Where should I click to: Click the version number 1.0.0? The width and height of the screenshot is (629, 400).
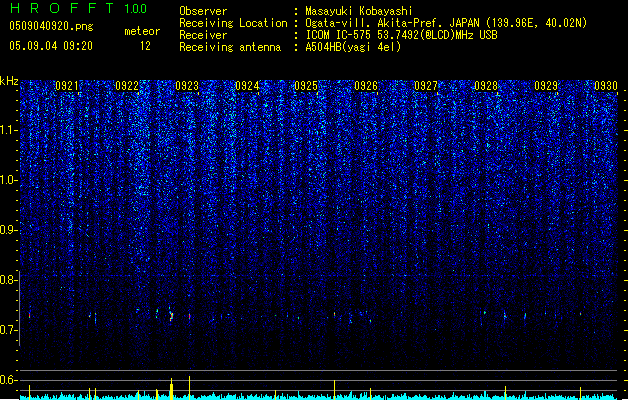tap(135, 9)
